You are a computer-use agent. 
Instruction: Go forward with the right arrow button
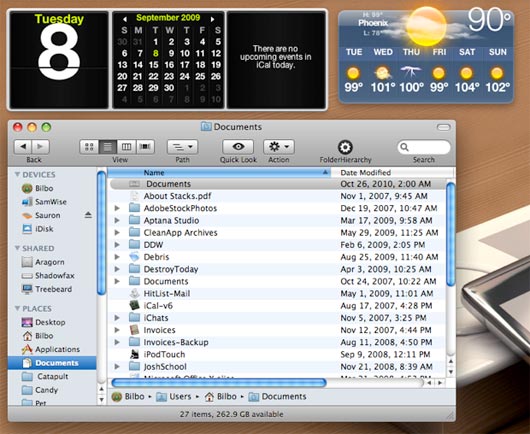tap(41, 147)
